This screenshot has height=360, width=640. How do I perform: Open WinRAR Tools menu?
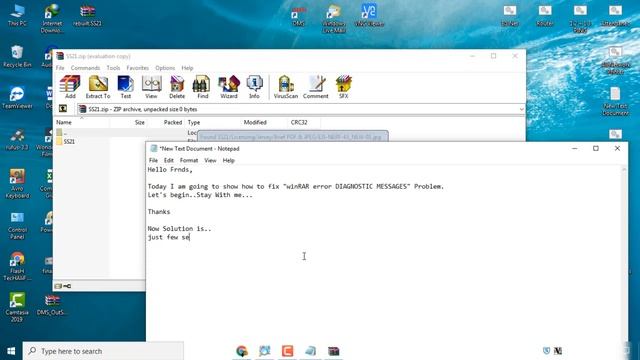[x=113, y=68]
